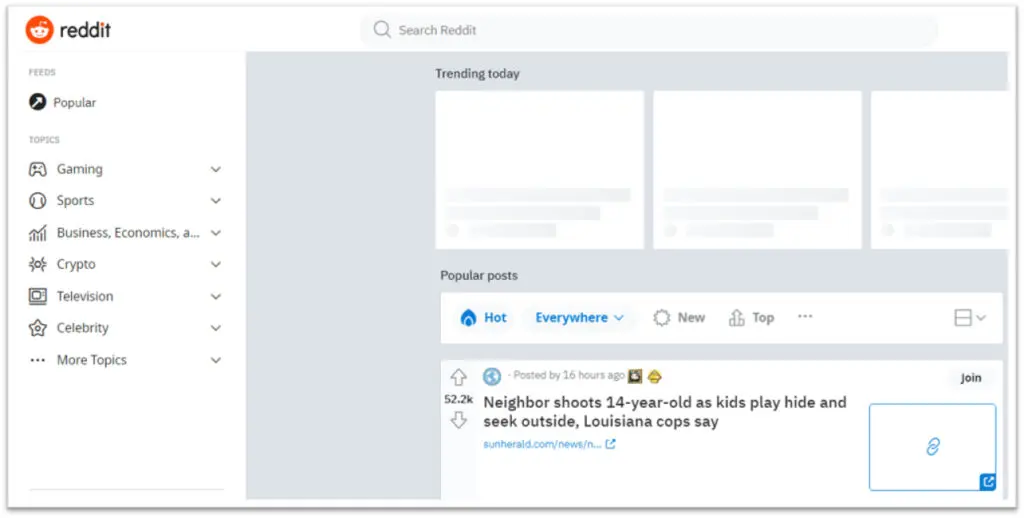The image size is (1024, 518).
Task: Focus the Search Reddit field
Action: (x=649, y=30)
